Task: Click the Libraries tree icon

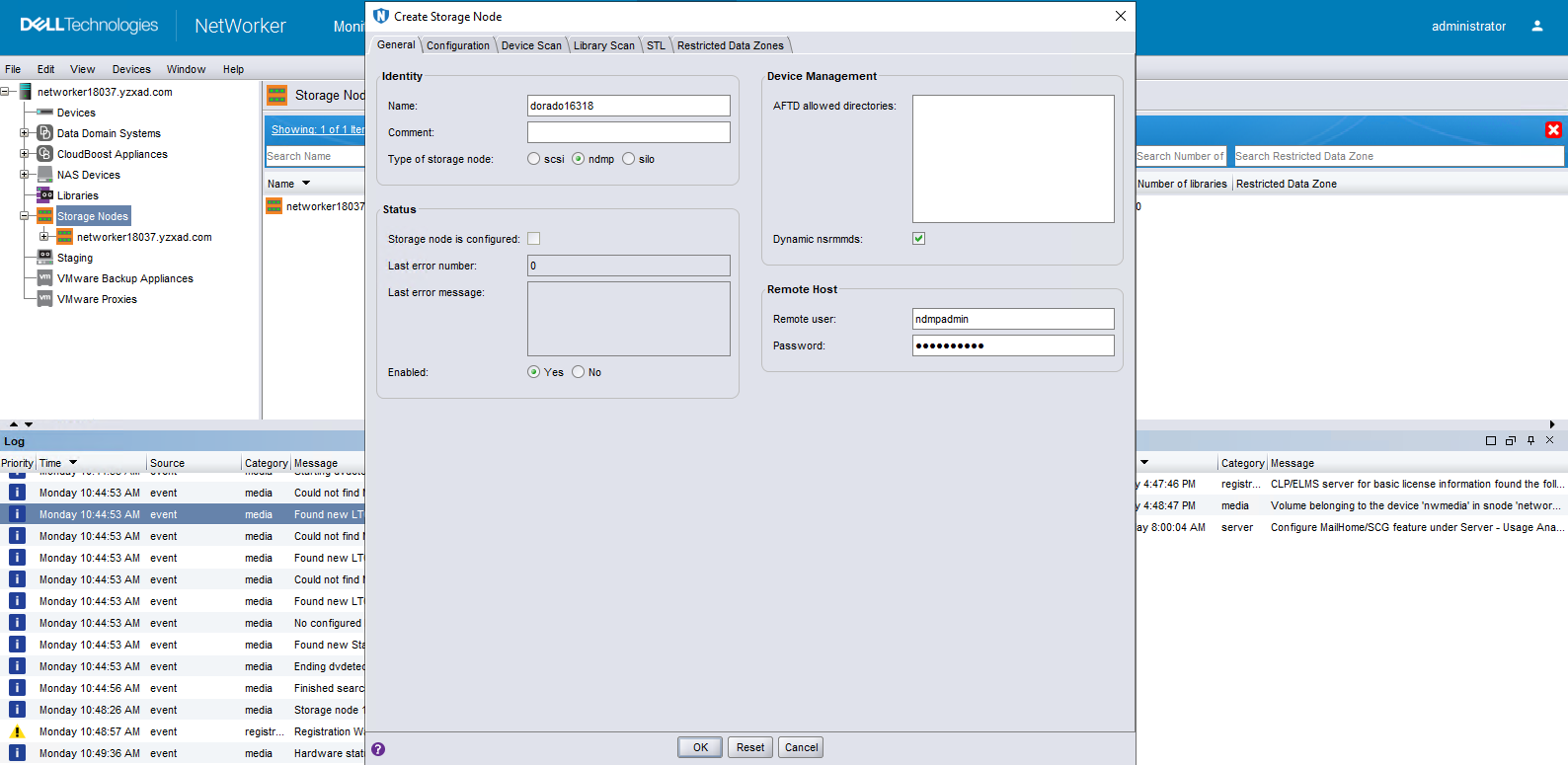Action: pyautogui.click(x=44, y=195)
